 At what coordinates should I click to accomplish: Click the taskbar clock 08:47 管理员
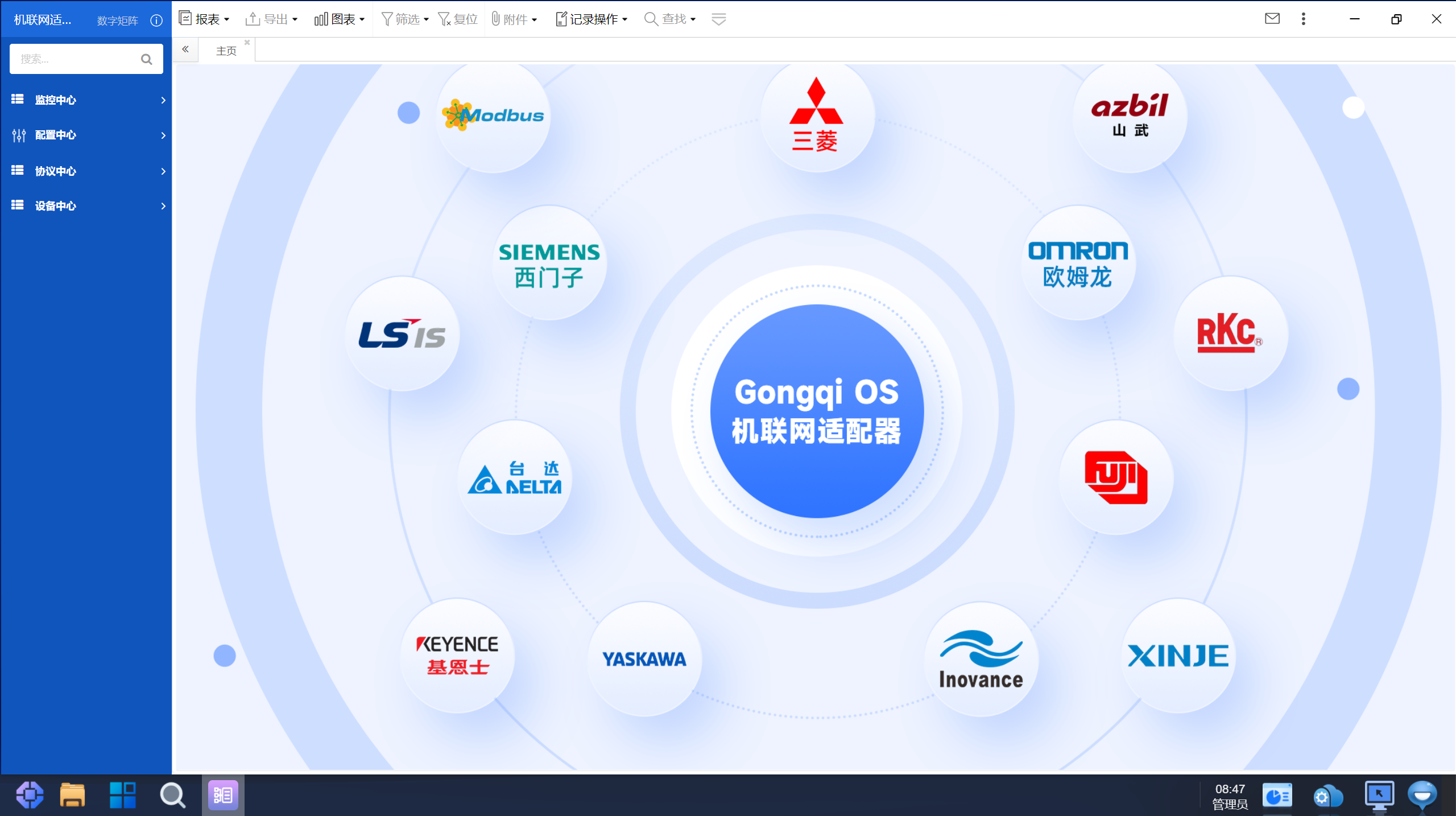[x=1230, y=796]
